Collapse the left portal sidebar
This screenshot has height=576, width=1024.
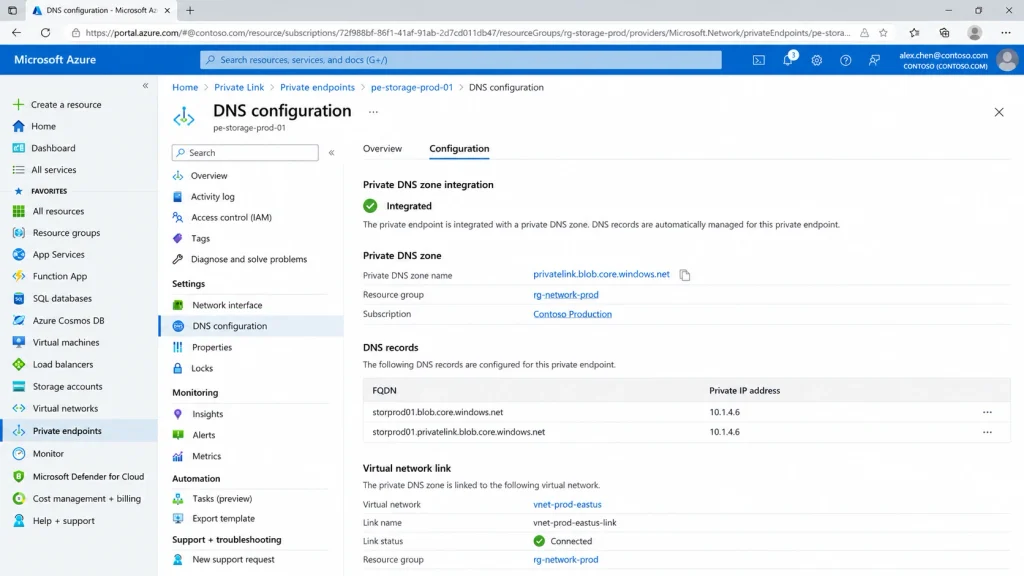pyautogui.click(x=145, y=86)
